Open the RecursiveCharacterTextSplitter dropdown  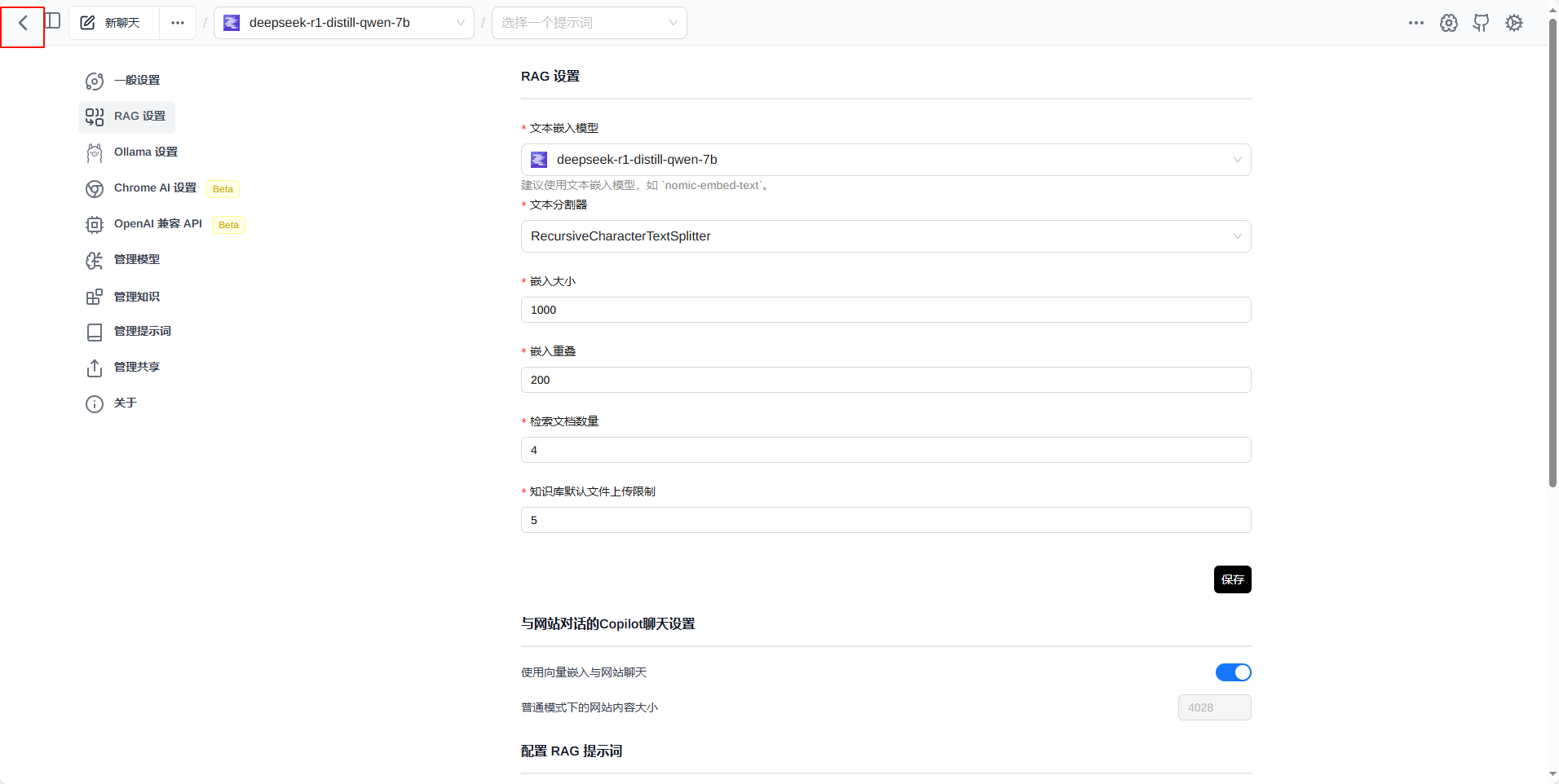(x=885, y=236)
